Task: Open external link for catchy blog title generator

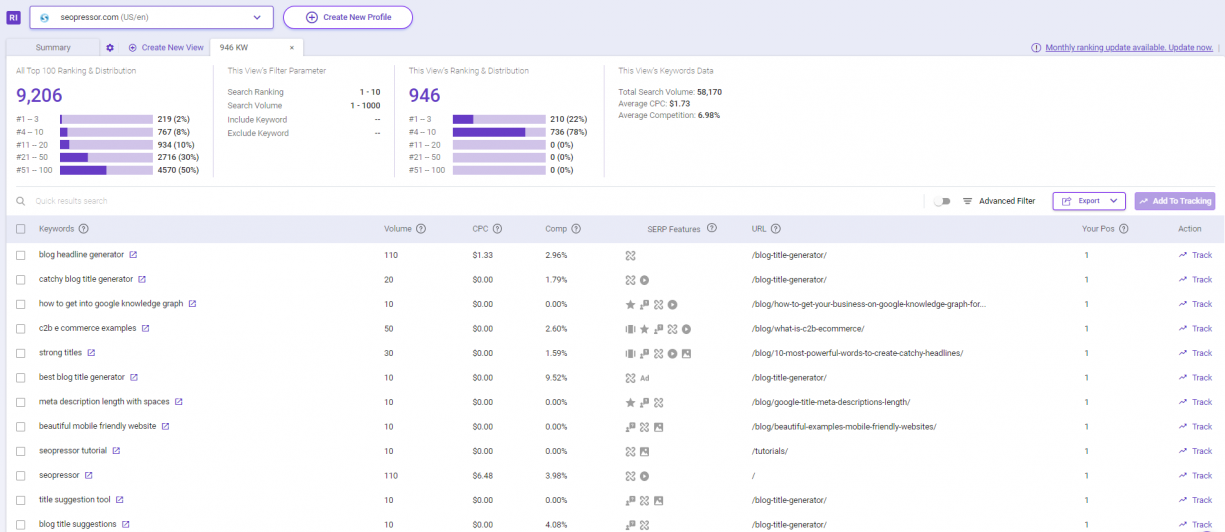Action: tap(142, 279)
